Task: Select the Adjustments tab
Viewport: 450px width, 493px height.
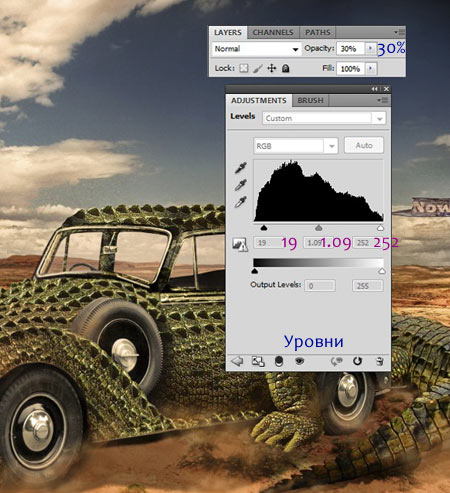Action: point(259,100)
